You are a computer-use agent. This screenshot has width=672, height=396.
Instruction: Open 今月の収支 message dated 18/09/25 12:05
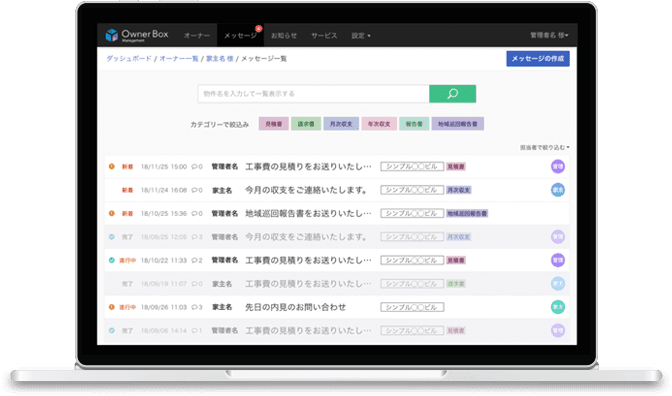click(x=306, y=237)
